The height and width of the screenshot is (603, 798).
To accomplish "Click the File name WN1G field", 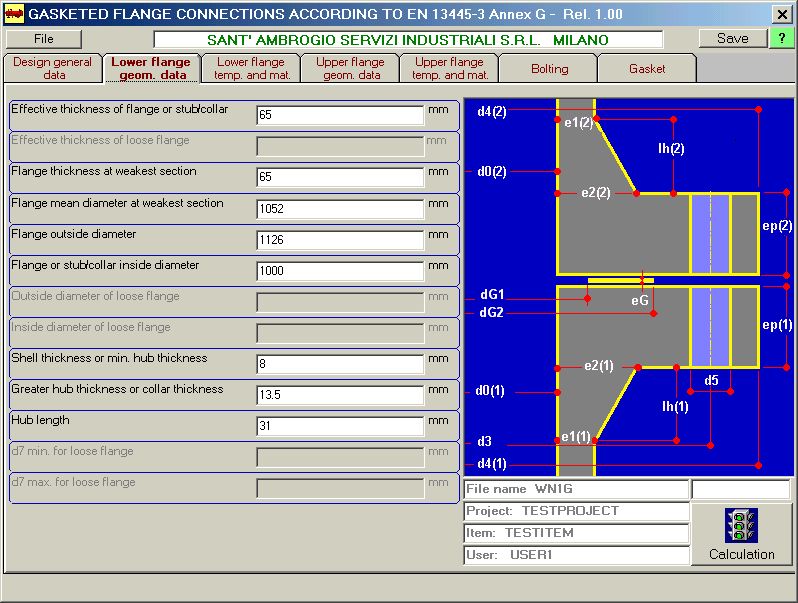I will click(x=576, y=489).
